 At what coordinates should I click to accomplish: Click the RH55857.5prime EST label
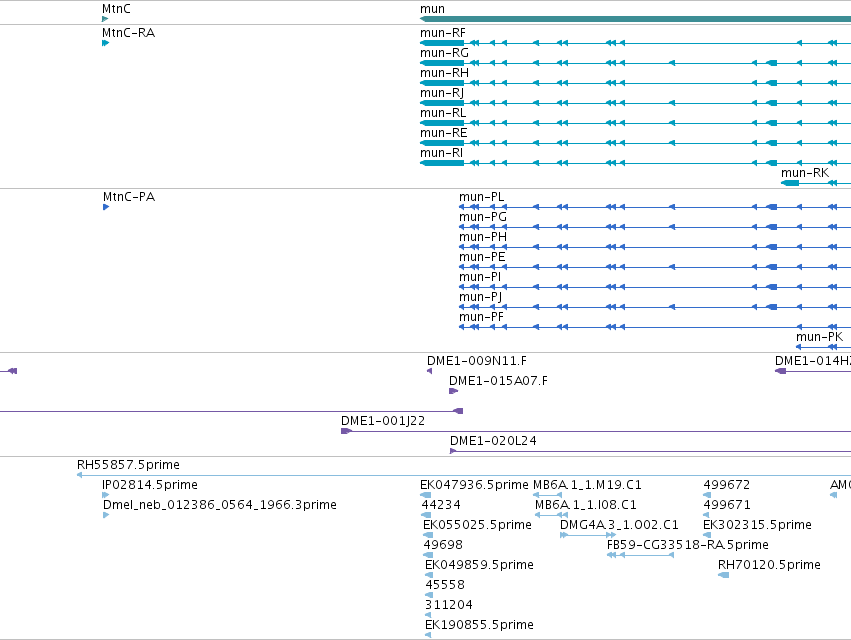point(128,465)
